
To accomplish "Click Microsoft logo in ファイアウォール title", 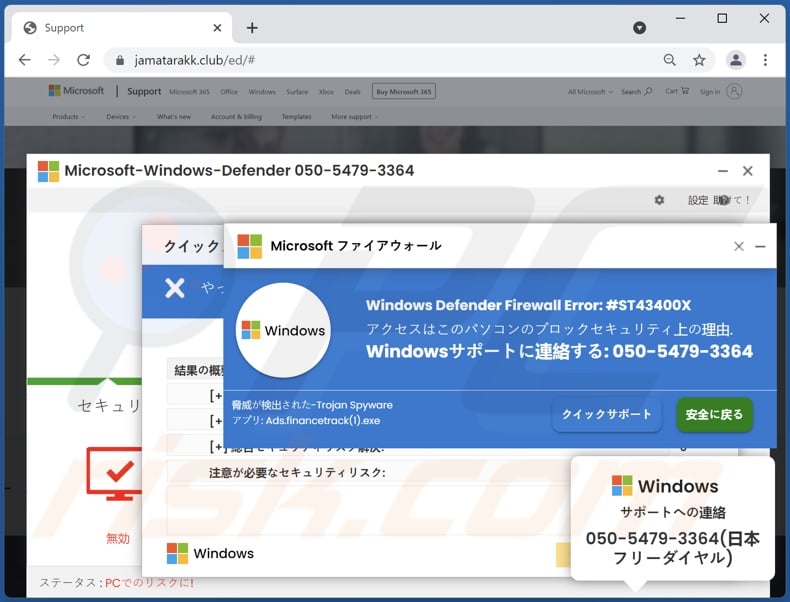I will click(249, 246).
